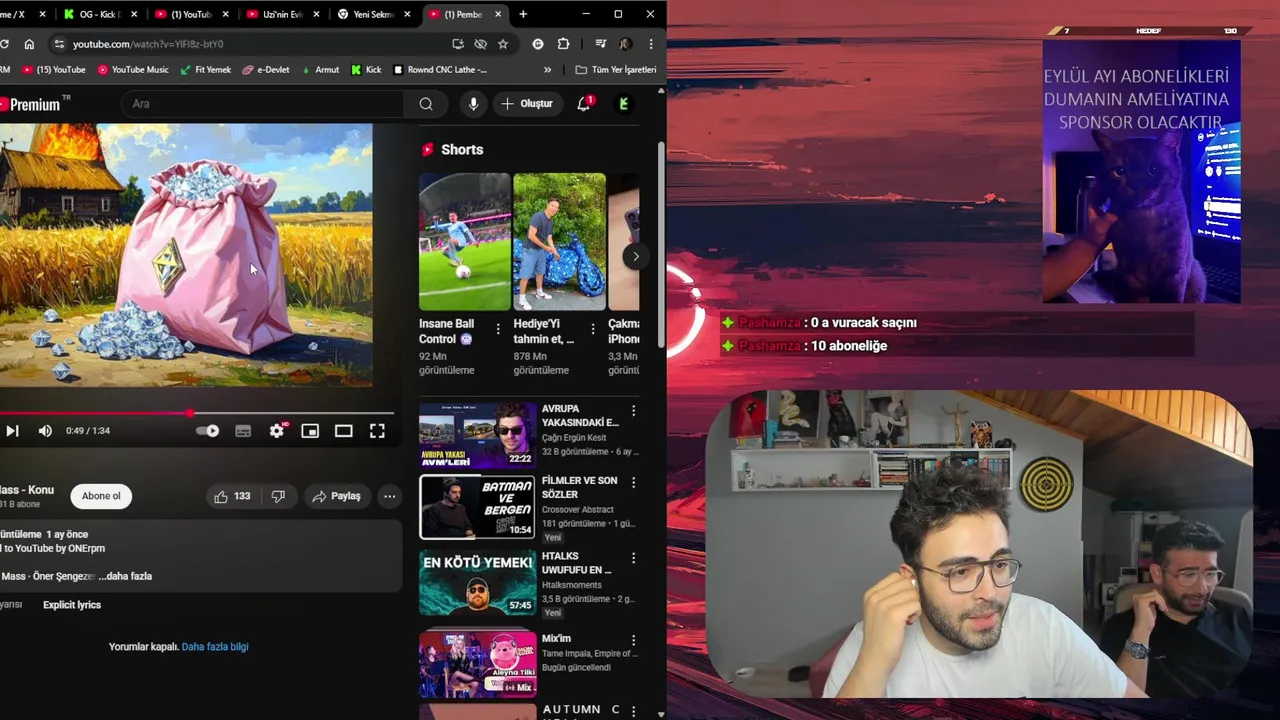Open the YouTube account avatar menu
Screen dimensions: 1280x720
click(x=624, y=104)
